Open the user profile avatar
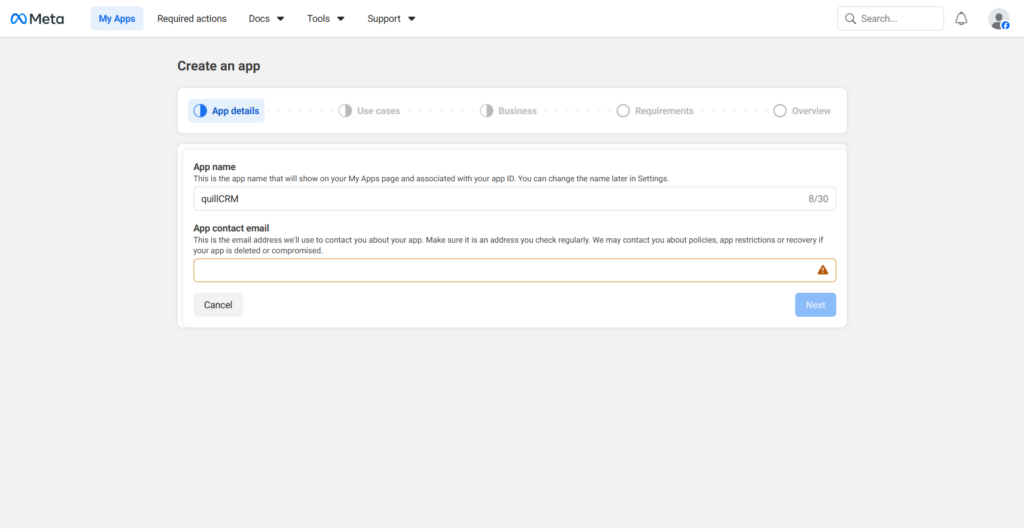1024x529 pixels. point(998,18)
